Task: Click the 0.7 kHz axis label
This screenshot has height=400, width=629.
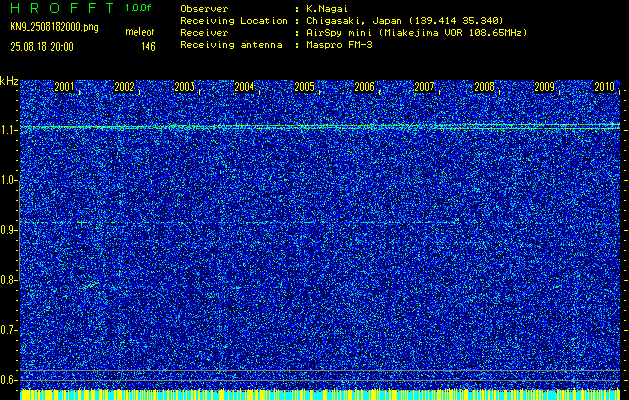Action: (8, 330)
